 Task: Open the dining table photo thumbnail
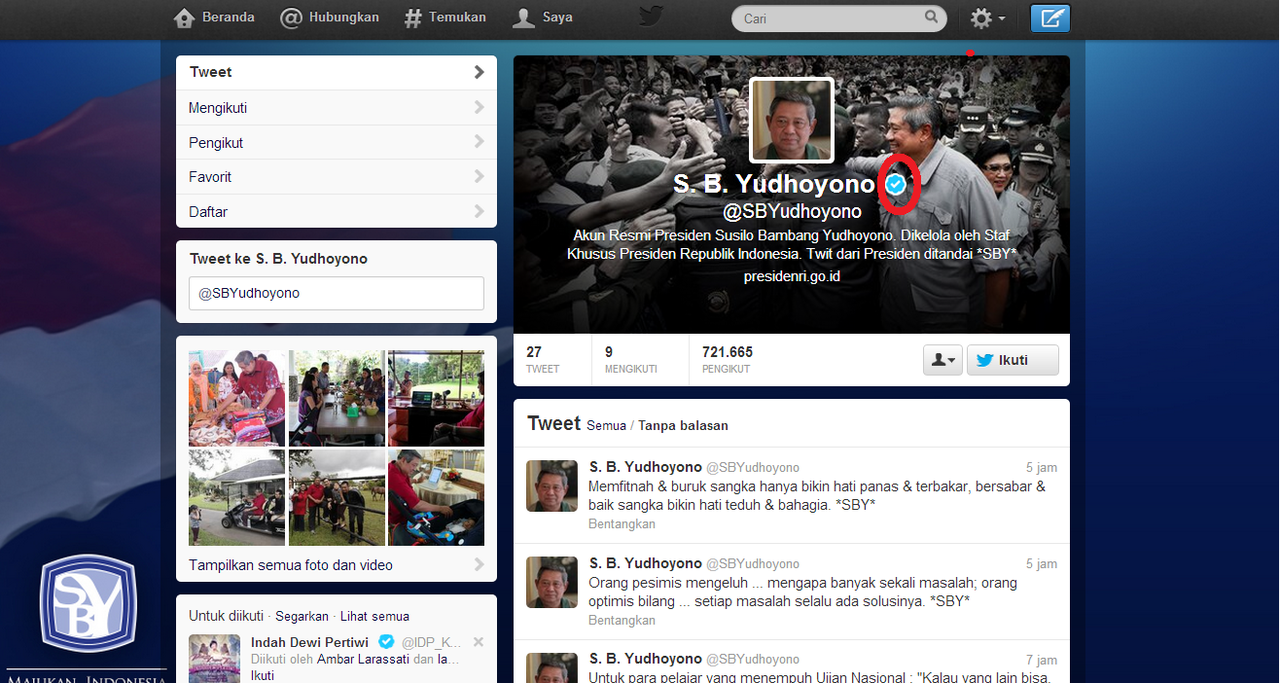pos(337,398)
